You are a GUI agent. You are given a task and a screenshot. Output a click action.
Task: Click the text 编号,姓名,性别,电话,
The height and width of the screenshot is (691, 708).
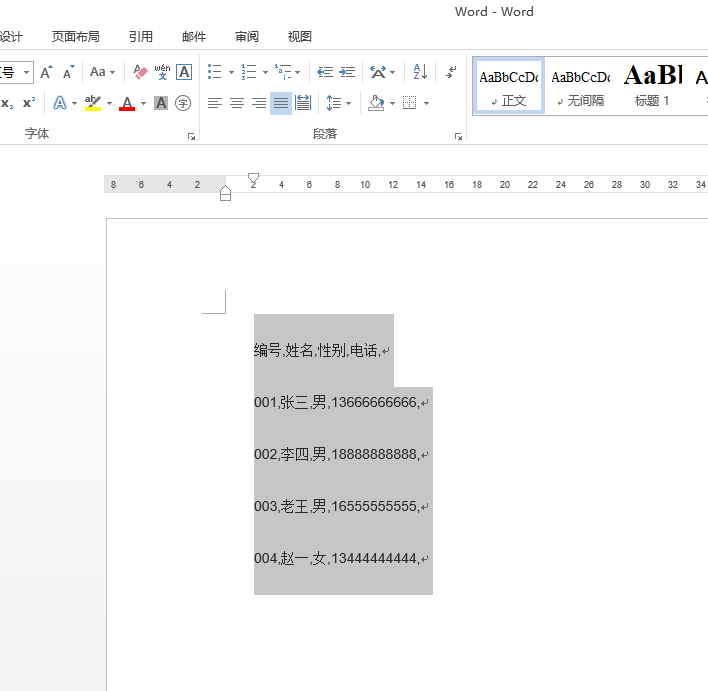317,350
